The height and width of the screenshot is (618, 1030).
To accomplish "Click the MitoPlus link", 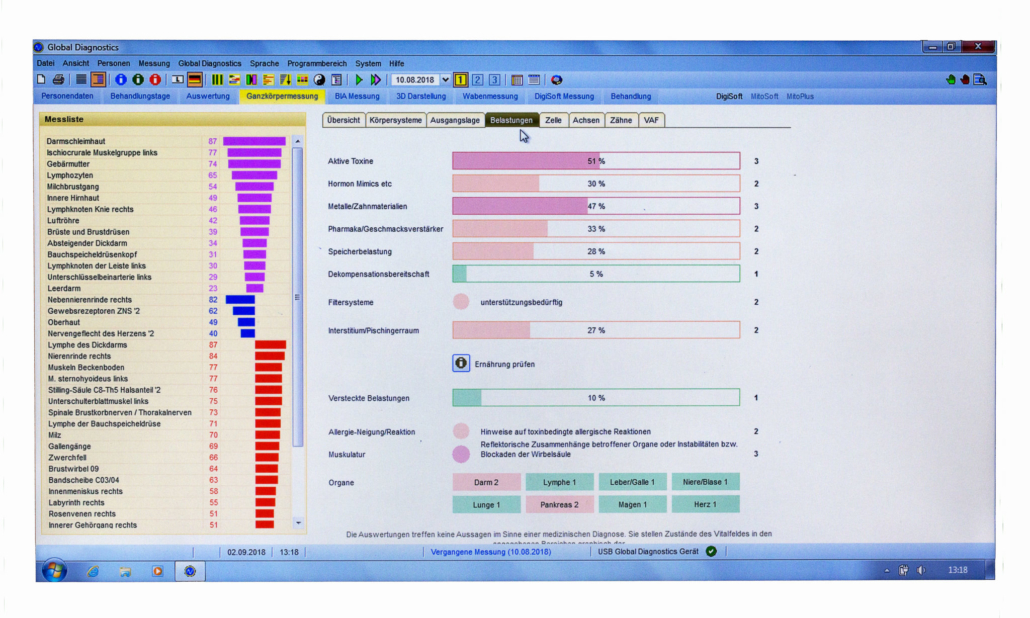I will tap(799, 97).
